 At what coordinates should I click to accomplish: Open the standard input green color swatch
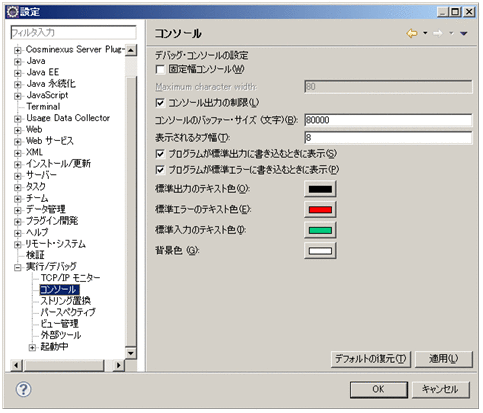click(320, 230)
